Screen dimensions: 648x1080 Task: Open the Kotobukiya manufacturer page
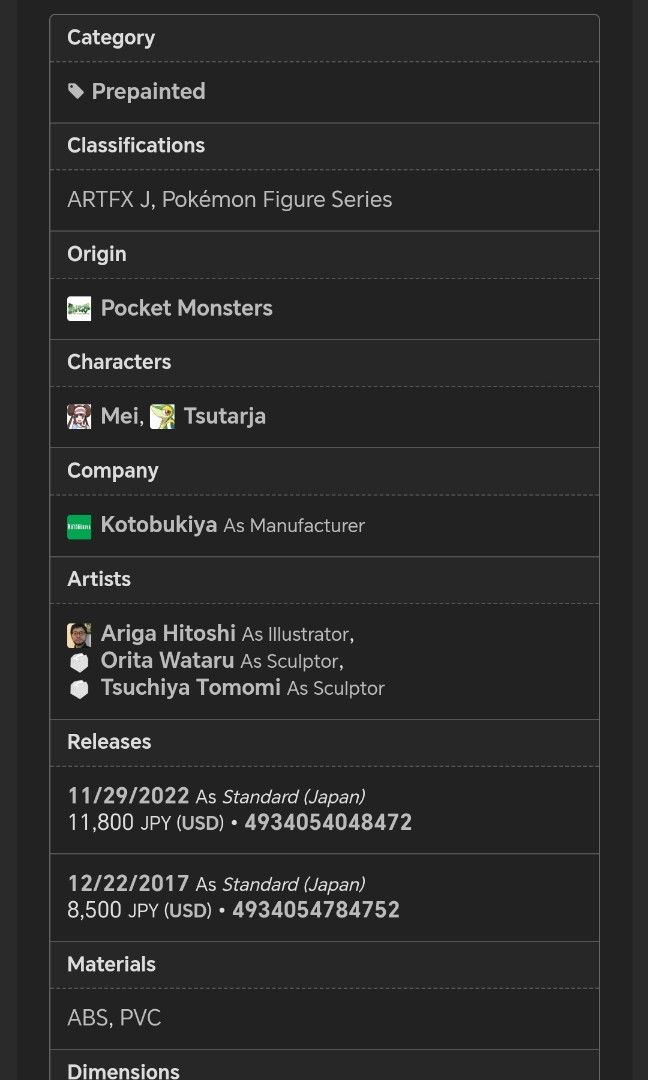tap(159, 525)
